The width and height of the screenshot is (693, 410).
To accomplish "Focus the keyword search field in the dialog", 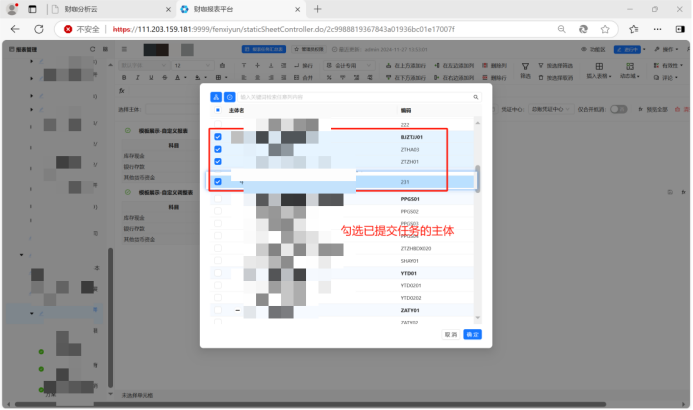I will 355,97.
